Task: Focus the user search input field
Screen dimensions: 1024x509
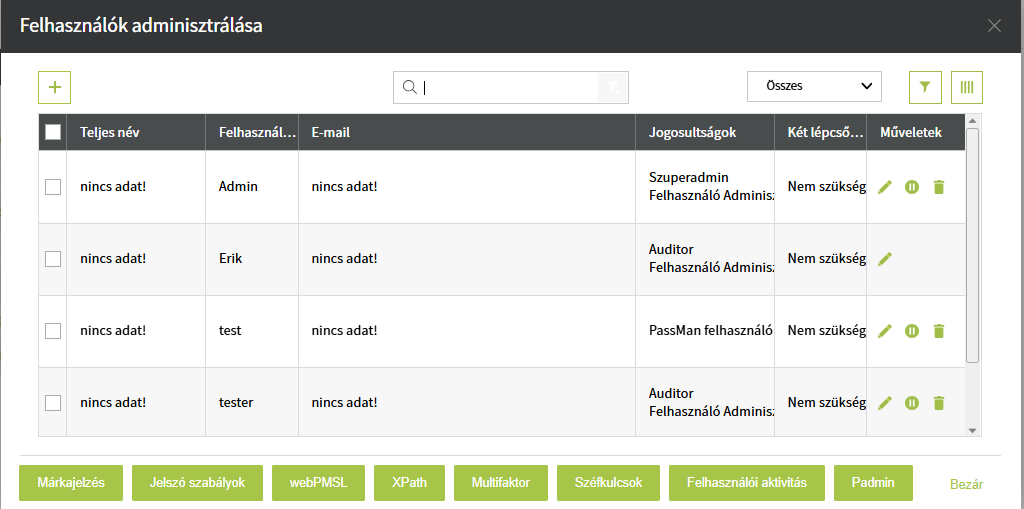Action: pyautogui.click(x=508, y=87)
